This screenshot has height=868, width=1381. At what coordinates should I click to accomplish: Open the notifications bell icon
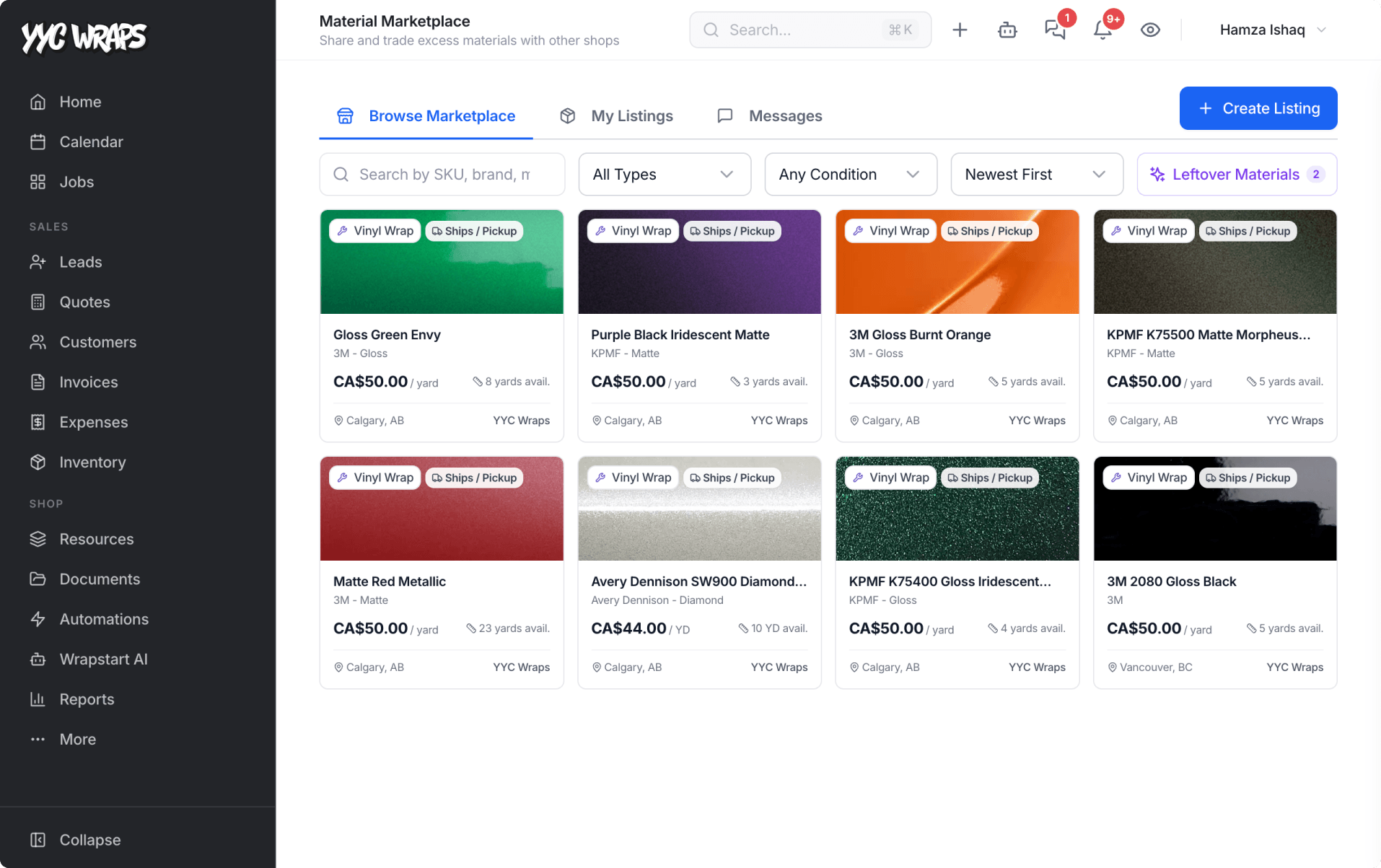1102,30
